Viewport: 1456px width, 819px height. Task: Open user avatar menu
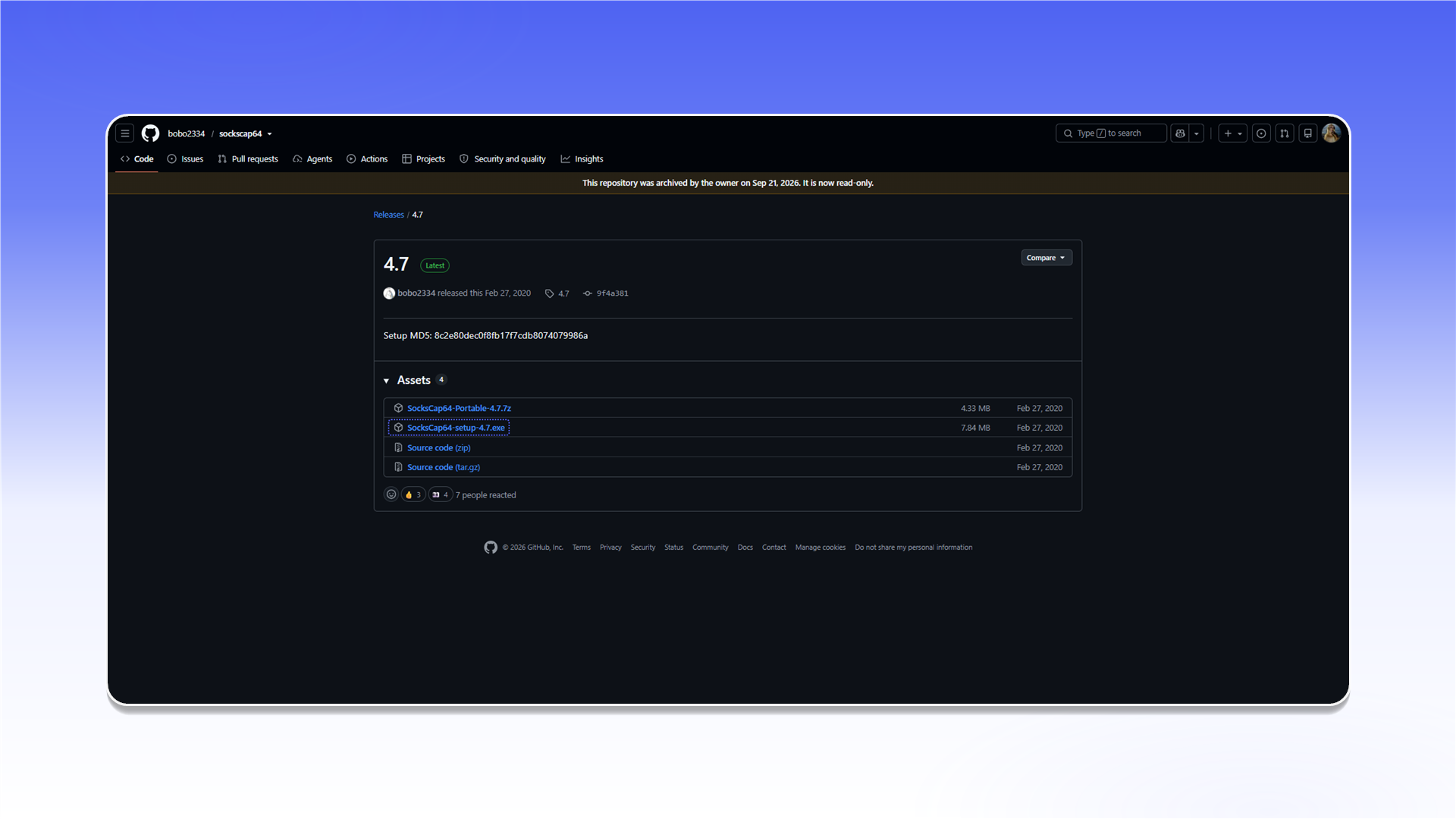point(1331,133)
